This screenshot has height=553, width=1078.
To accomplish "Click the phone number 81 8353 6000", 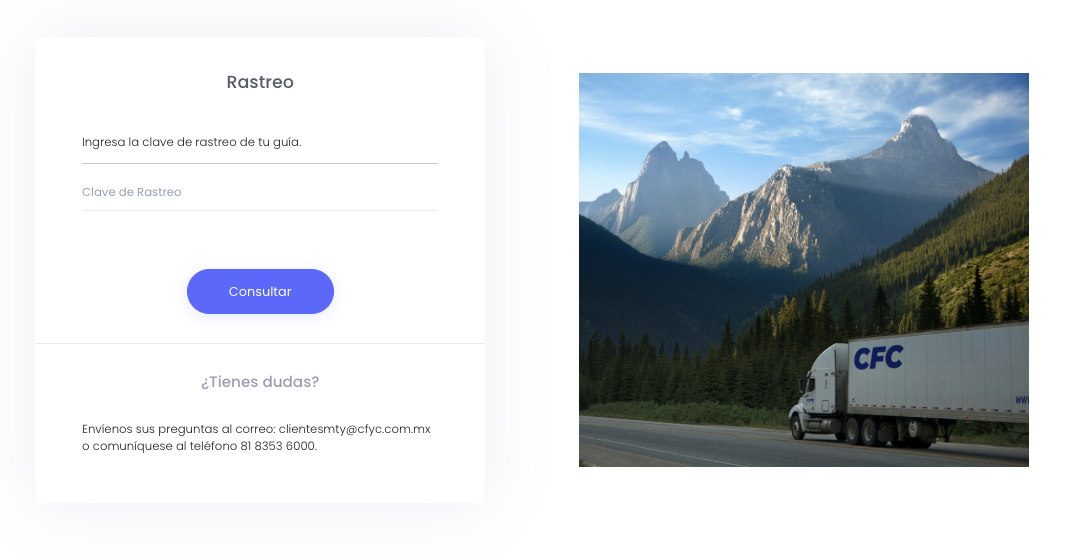I will 278,446.
